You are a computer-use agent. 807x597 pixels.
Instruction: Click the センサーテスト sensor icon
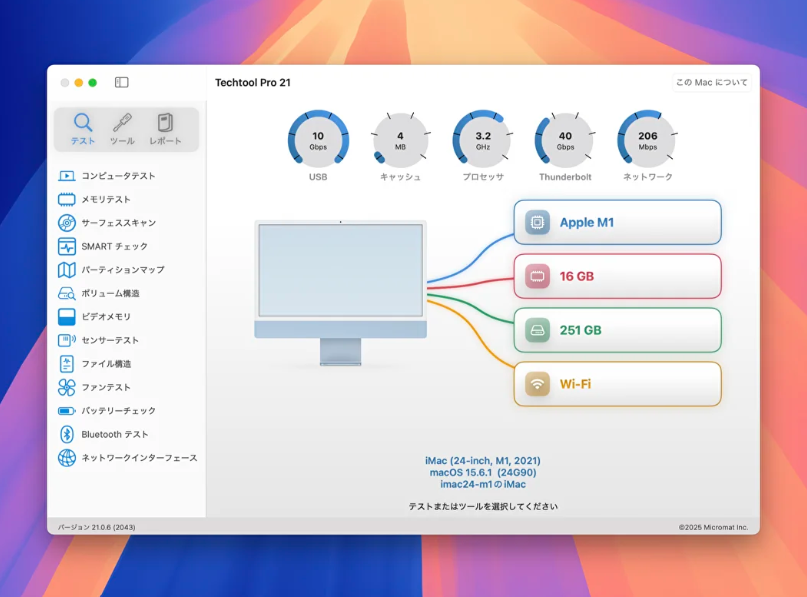pyautogui.click(x=66, y=340)
